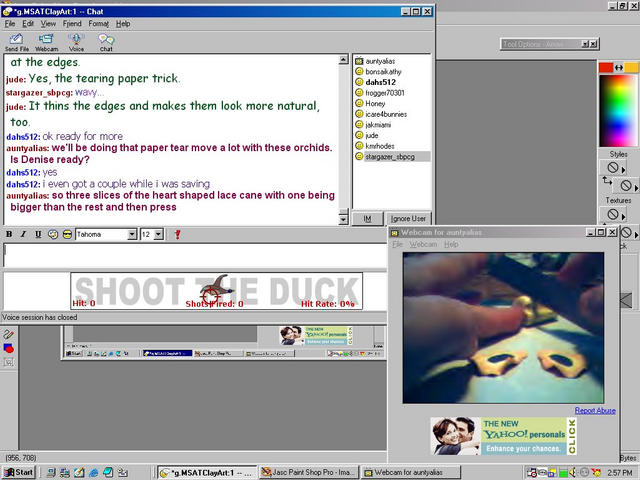Click the Yahoo personals ad in Webcam window
The height and width of the screenshot is (480, 640).
503,436
